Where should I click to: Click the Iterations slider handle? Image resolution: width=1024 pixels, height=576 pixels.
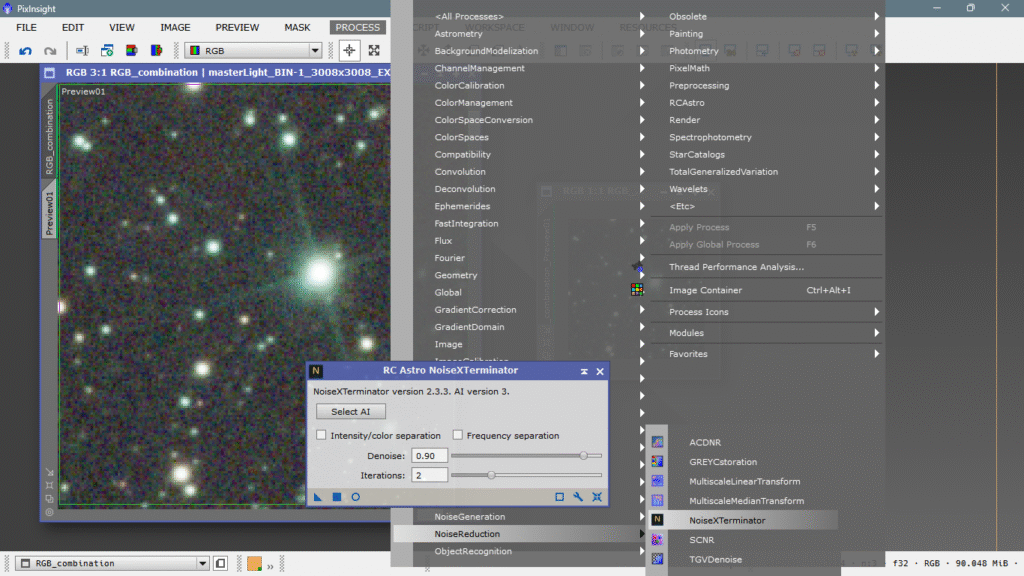(491, 475)
